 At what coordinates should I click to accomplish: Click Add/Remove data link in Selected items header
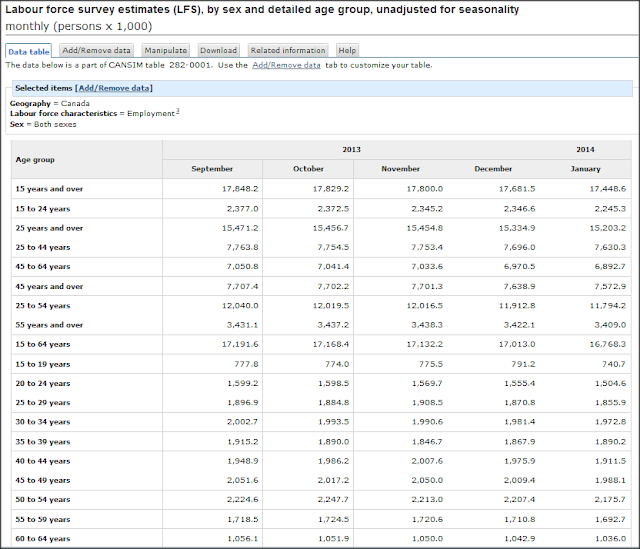tap(113, 88)
